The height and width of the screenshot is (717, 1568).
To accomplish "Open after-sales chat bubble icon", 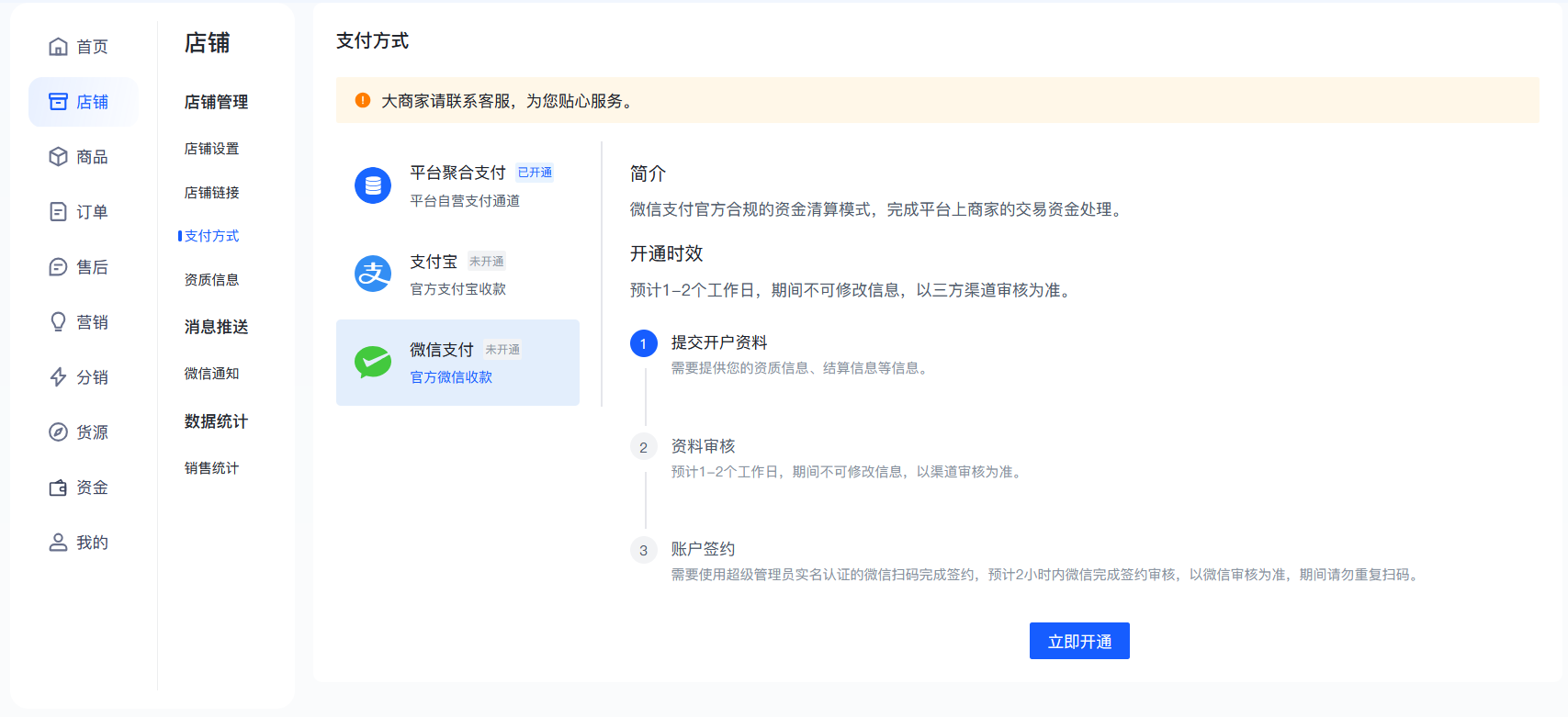I will [58, 267].
